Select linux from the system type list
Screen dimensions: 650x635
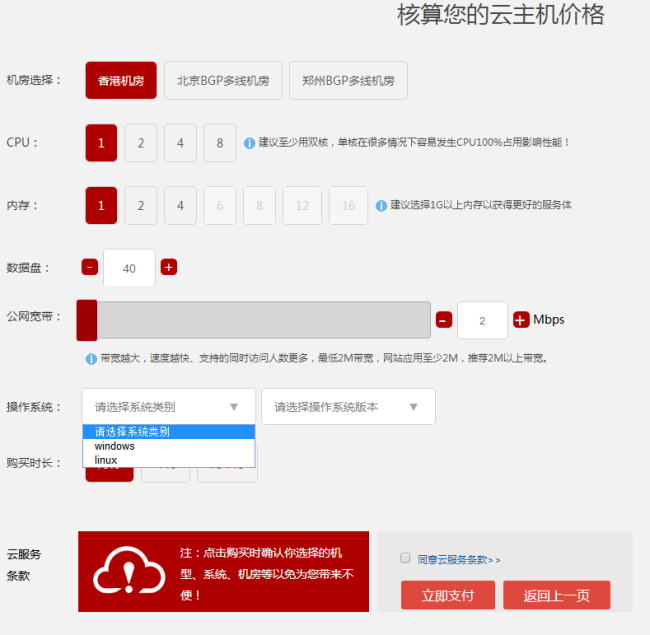pyautogui.click(x=106, y=460)
